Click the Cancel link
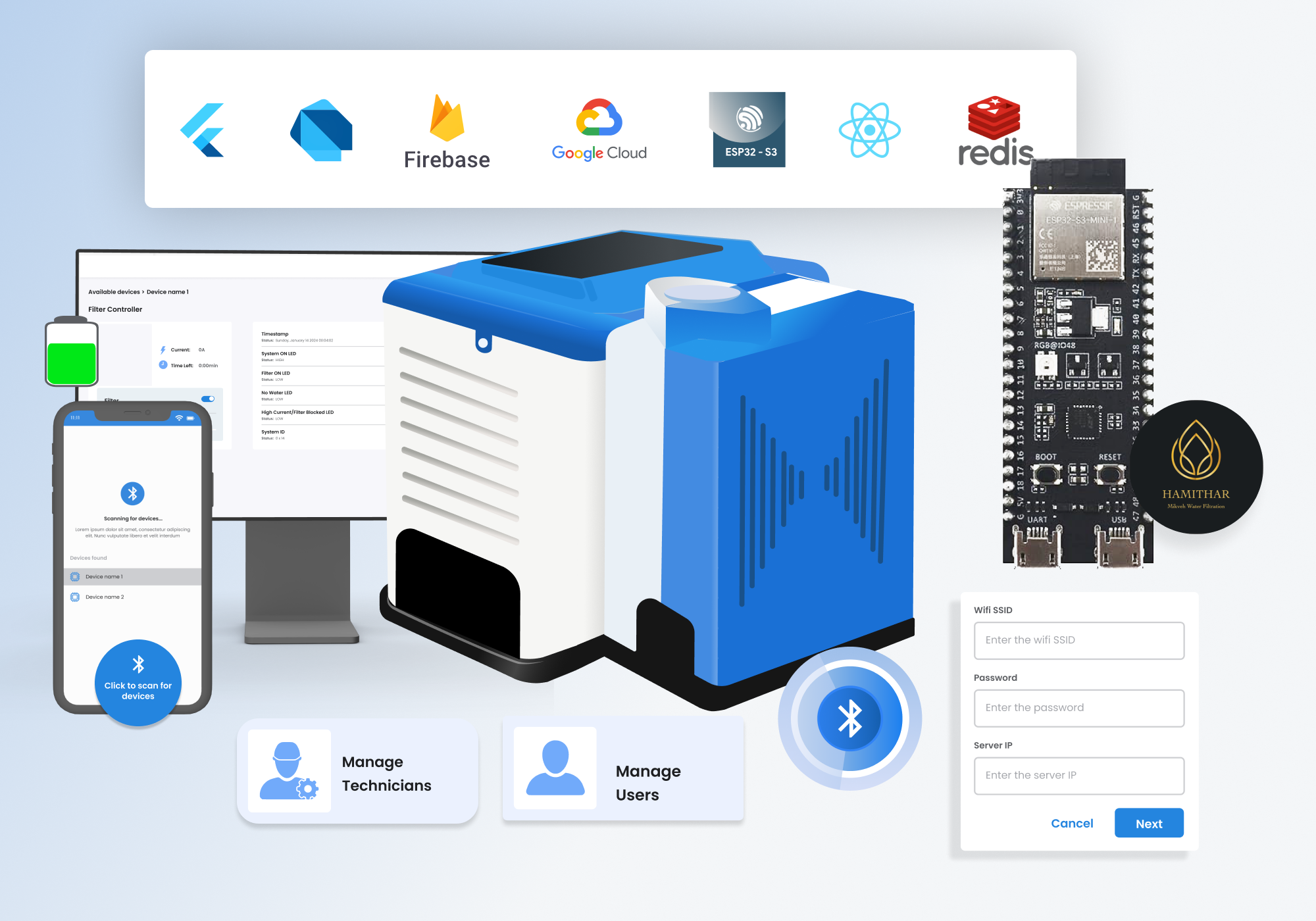 (x=1071, y=824)
